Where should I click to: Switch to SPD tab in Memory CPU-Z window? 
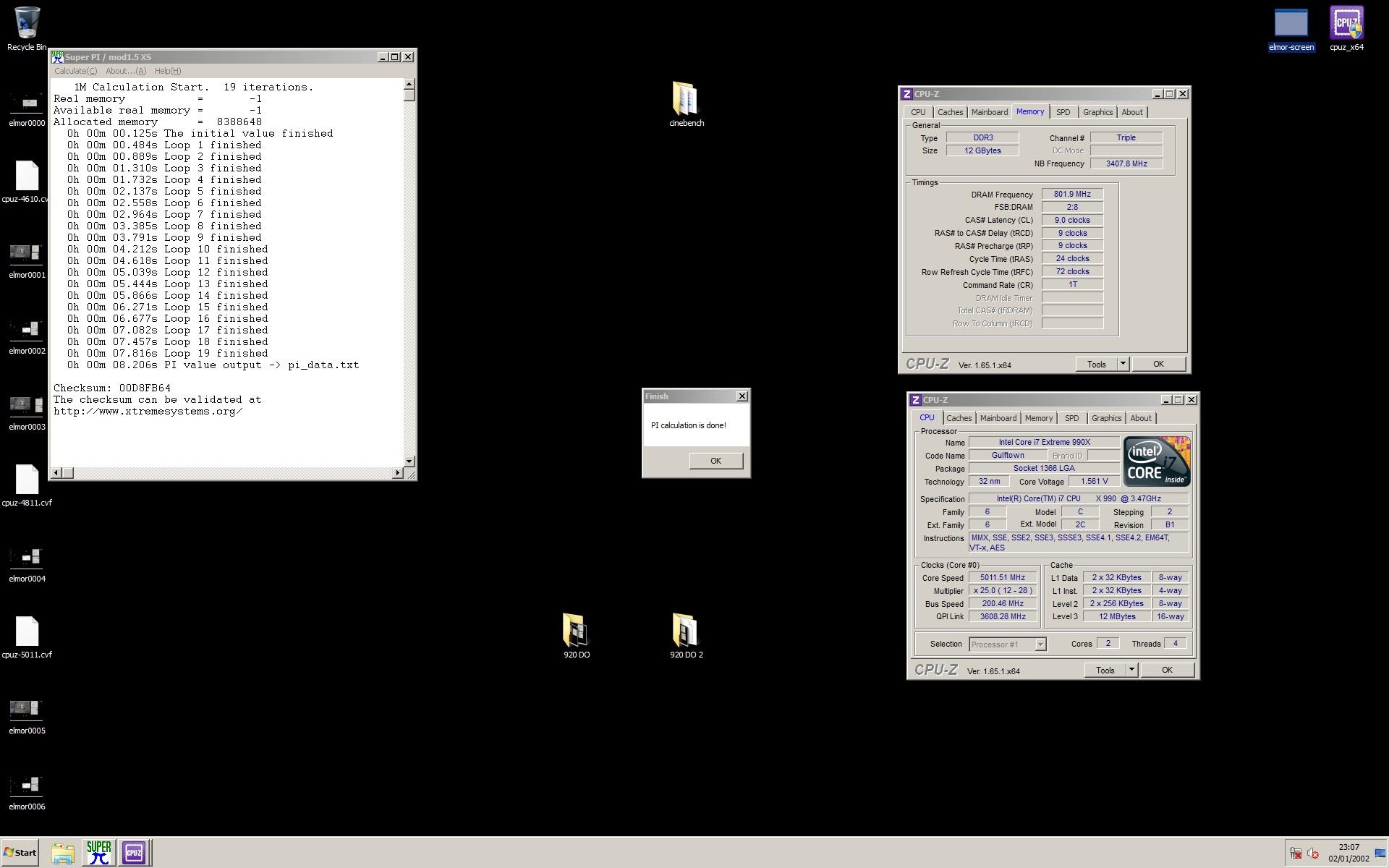[1063, 112]
